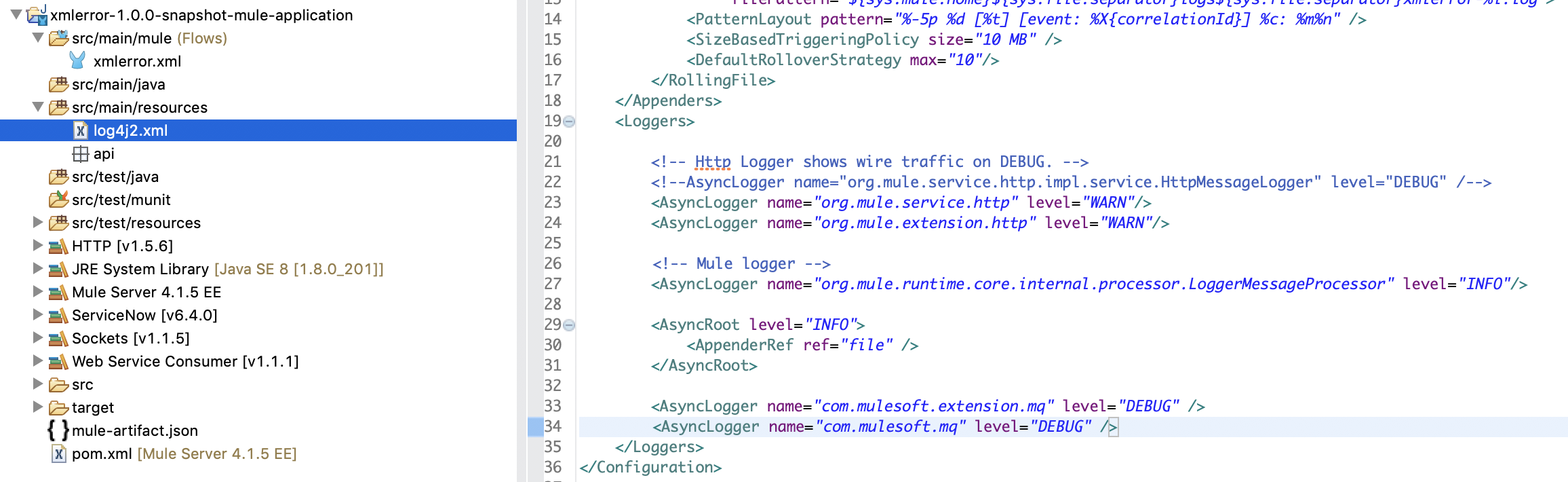Collapse the AsyncRoot fold marker at line 29
Viewport: 1568px width, 482px height.
pyautogui.click(x=570, y=325)
